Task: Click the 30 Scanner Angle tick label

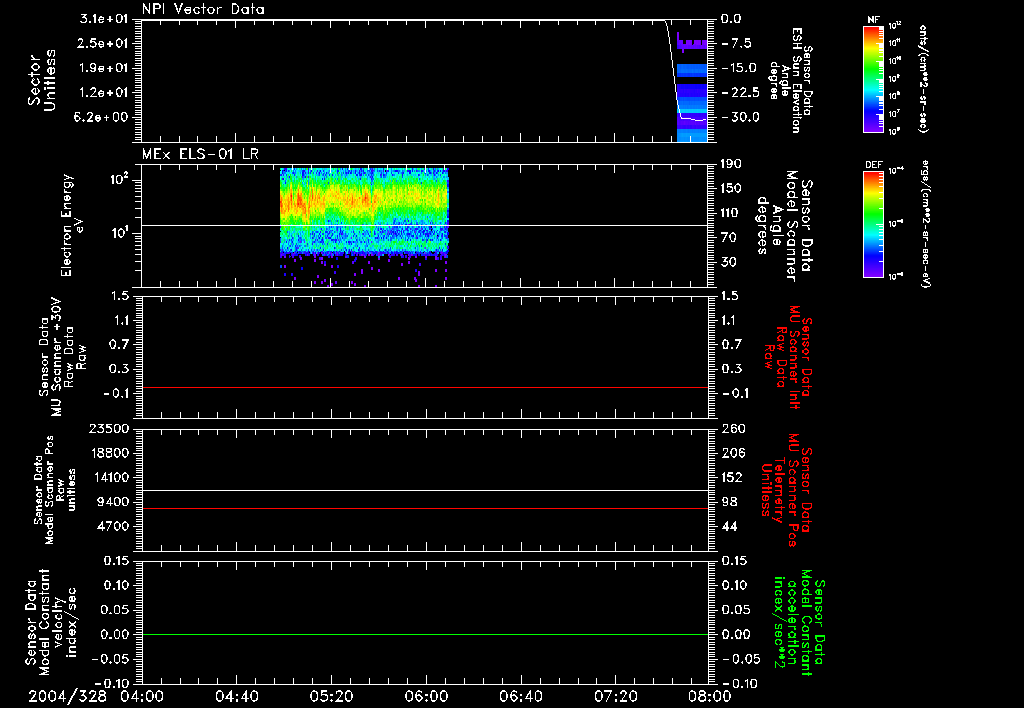Action: [729, 263]
